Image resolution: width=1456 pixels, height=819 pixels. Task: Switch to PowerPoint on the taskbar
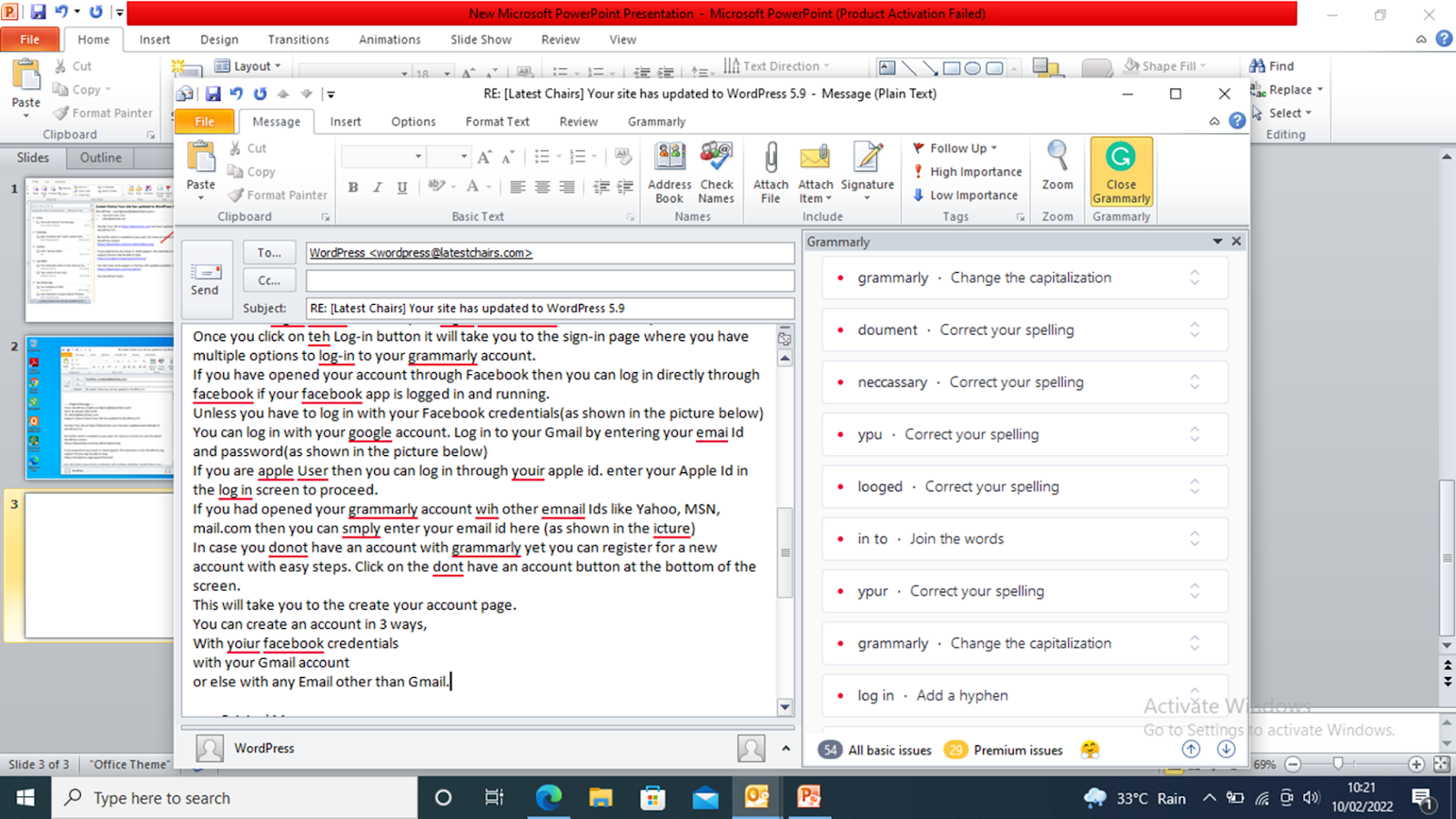(809, 798)
